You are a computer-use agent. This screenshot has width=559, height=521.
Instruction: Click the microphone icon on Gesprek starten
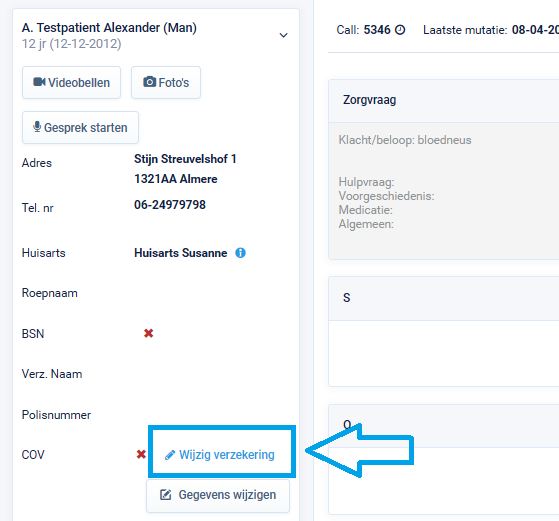click(x=37, y=127)
